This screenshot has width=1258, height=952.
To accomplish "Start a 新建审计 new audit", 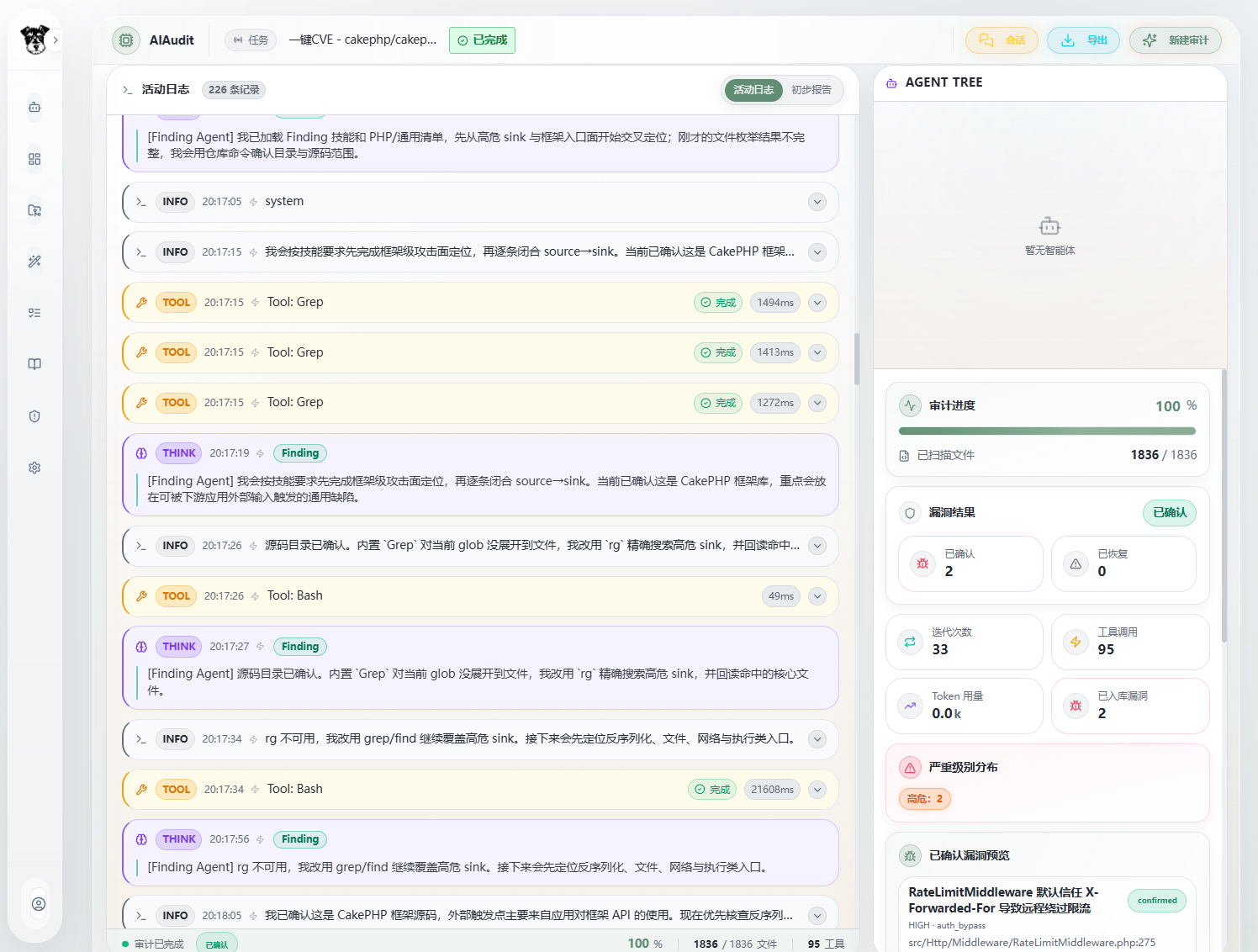I will (1175, 40).
